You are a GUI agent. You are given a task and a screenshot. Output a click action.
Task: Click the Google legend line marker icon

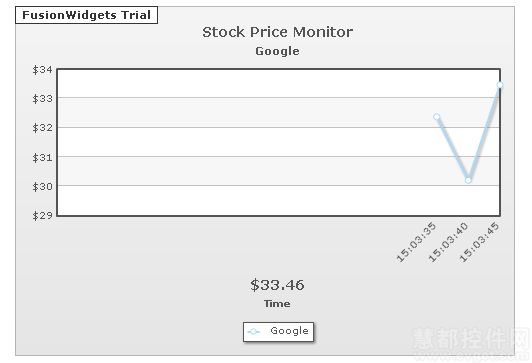tap(254, 331)
